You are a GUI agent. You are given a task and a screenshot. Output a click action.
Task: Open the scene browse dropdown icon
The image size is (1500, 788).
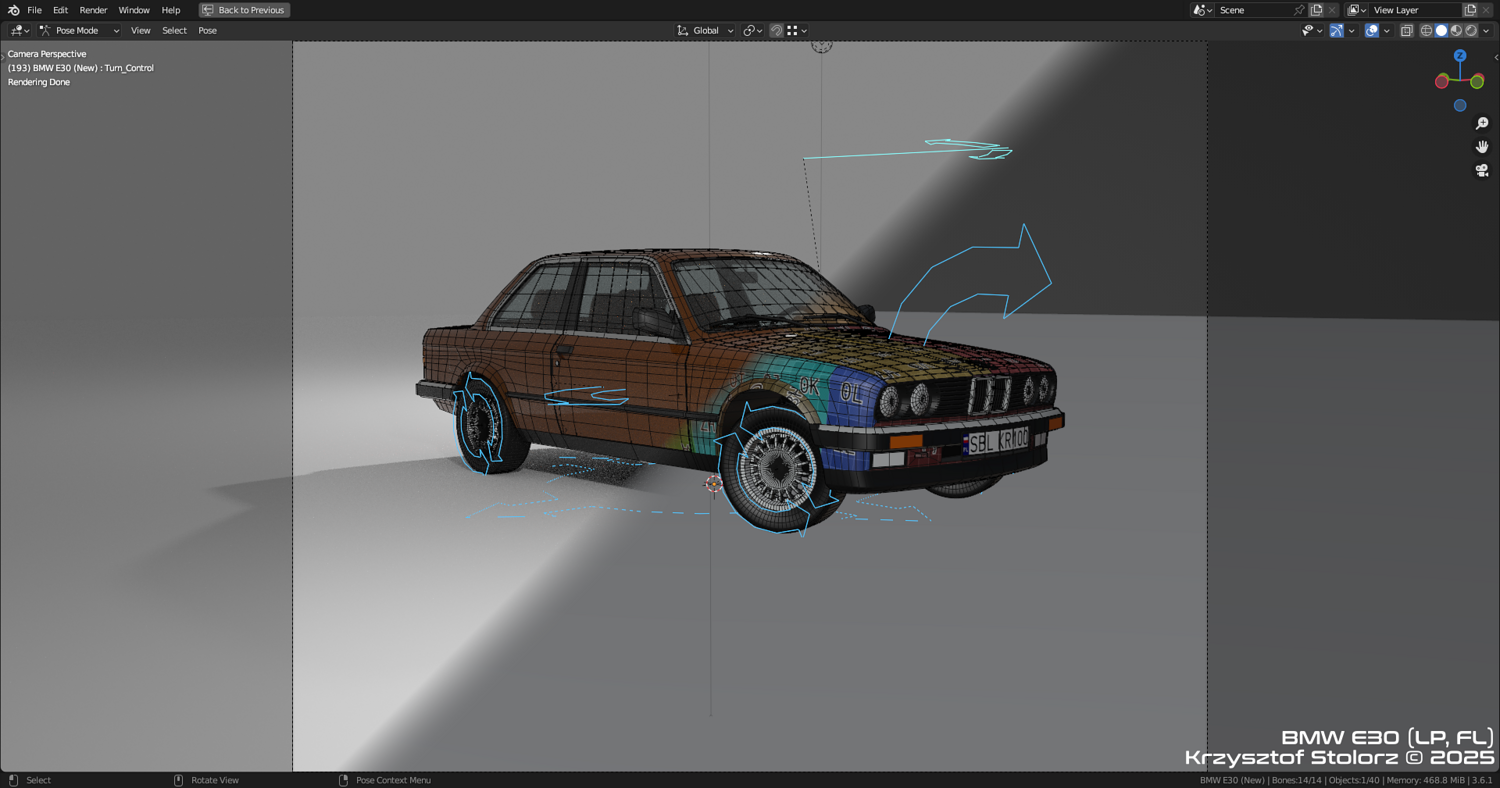click(x=1202, y=10)
